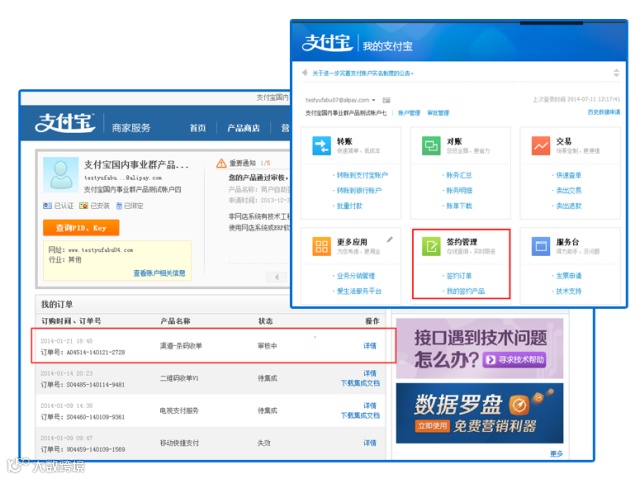The image size is (640, 479).
Task: Open 转账到银行账户 link
Action: (359, 191)
